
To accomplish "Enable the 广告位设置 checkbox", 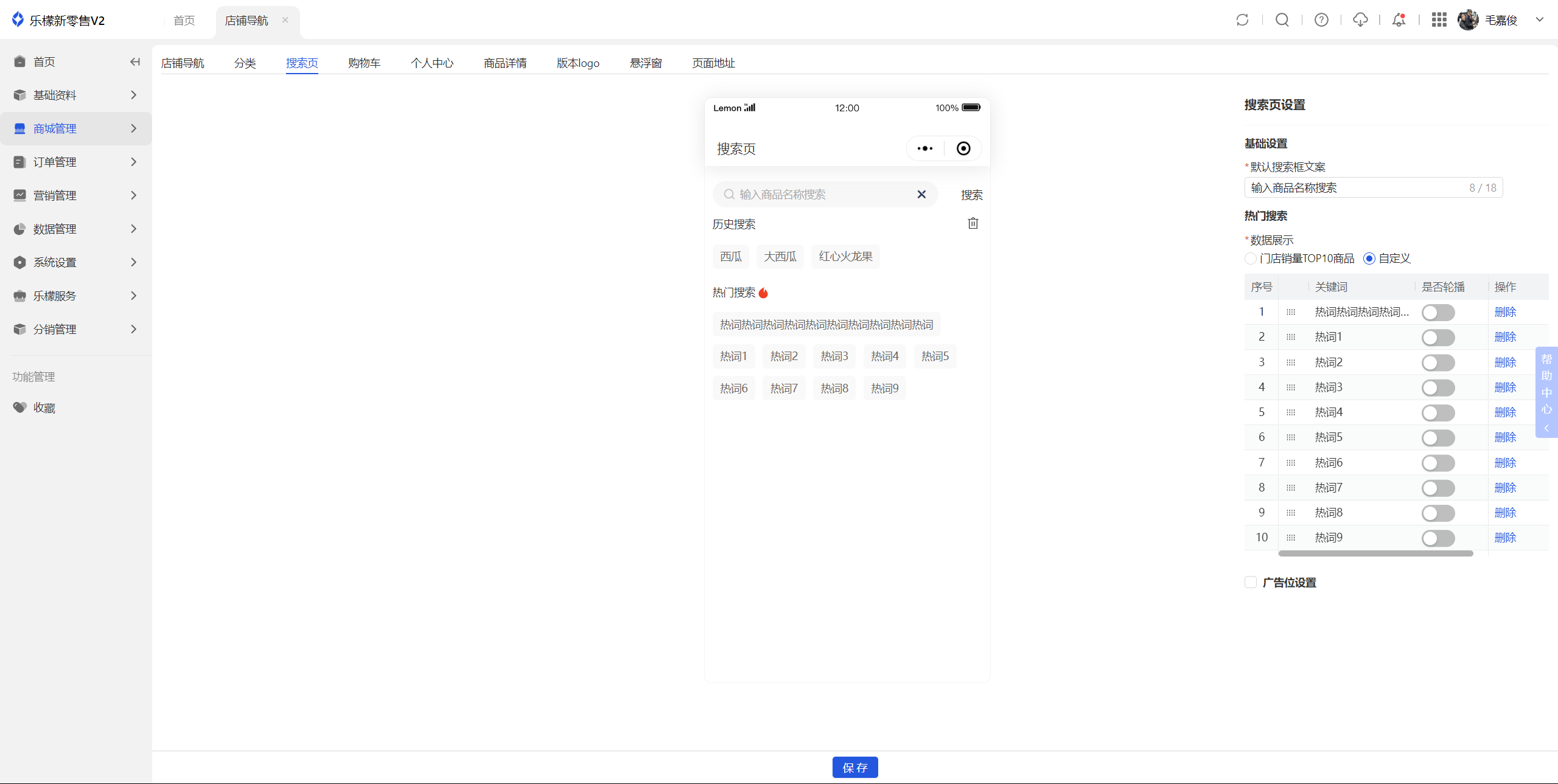I will coord(1251,582).
